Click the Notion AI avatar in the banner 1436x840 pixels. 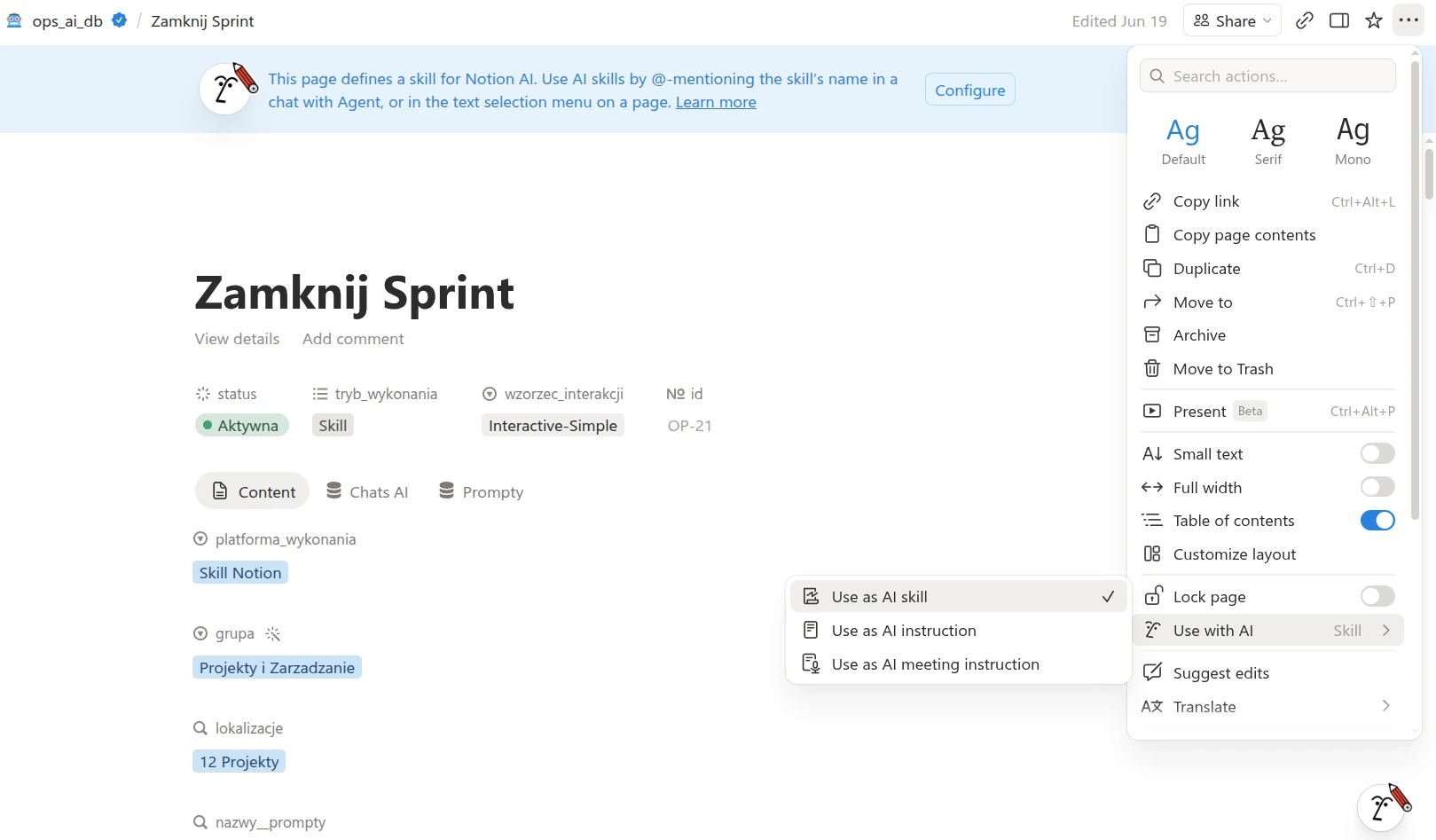227,89
